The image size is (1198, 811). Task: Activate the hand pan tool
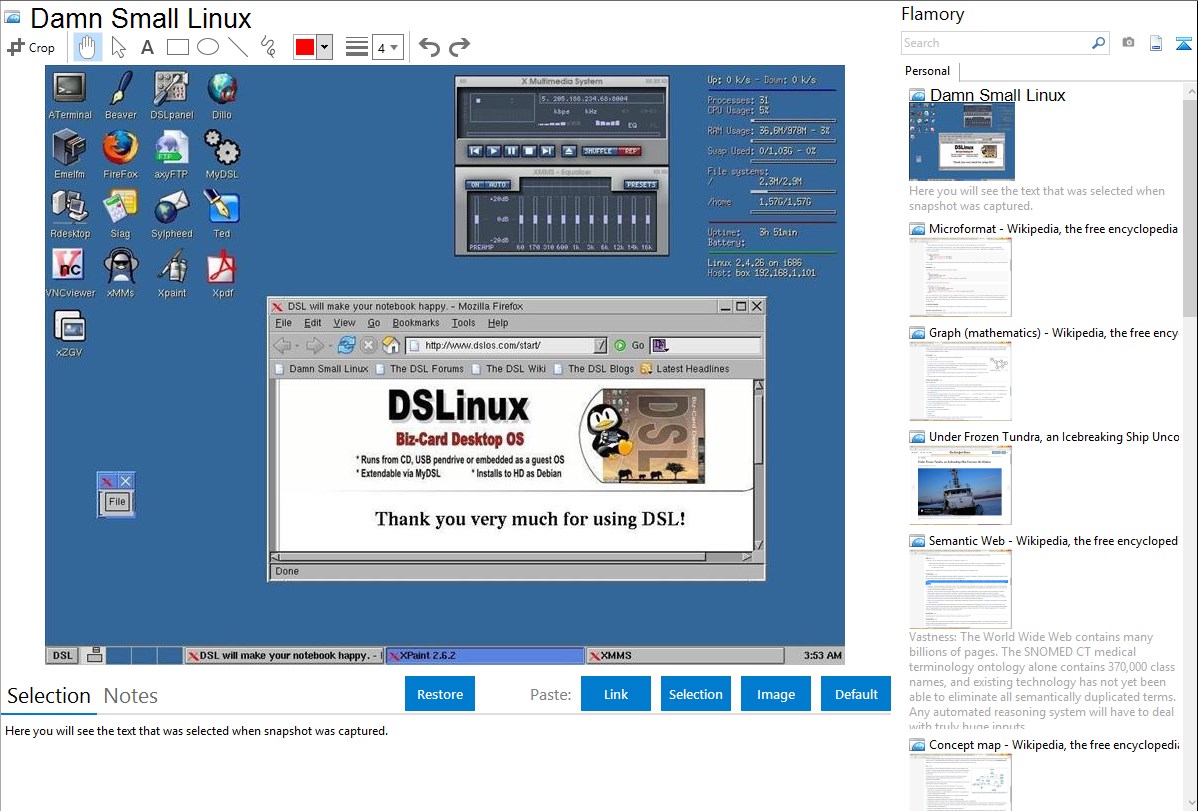(x=87, y=47)
